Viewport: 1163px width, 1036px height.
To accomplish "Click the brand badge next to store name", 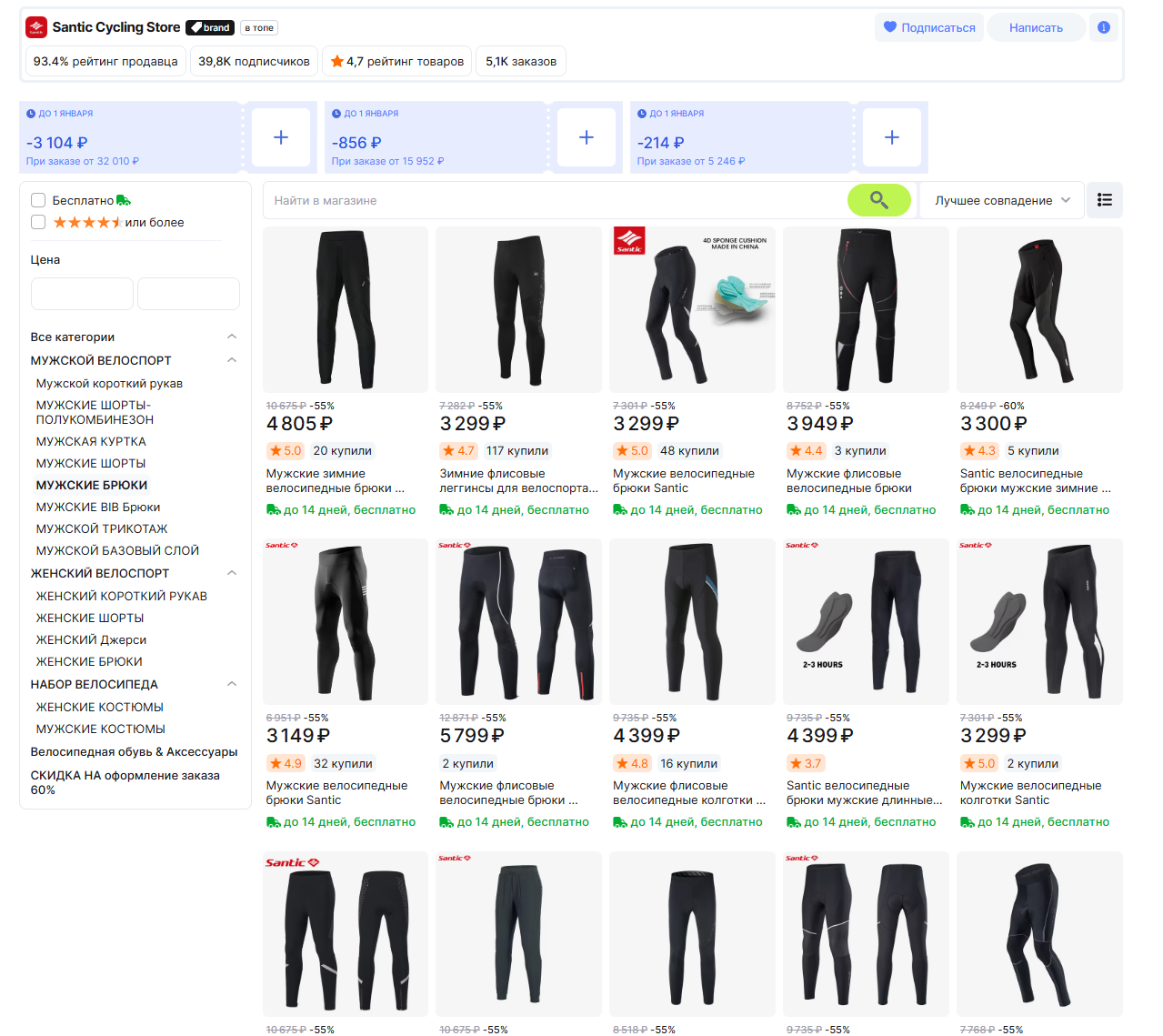I will (210, 27).
